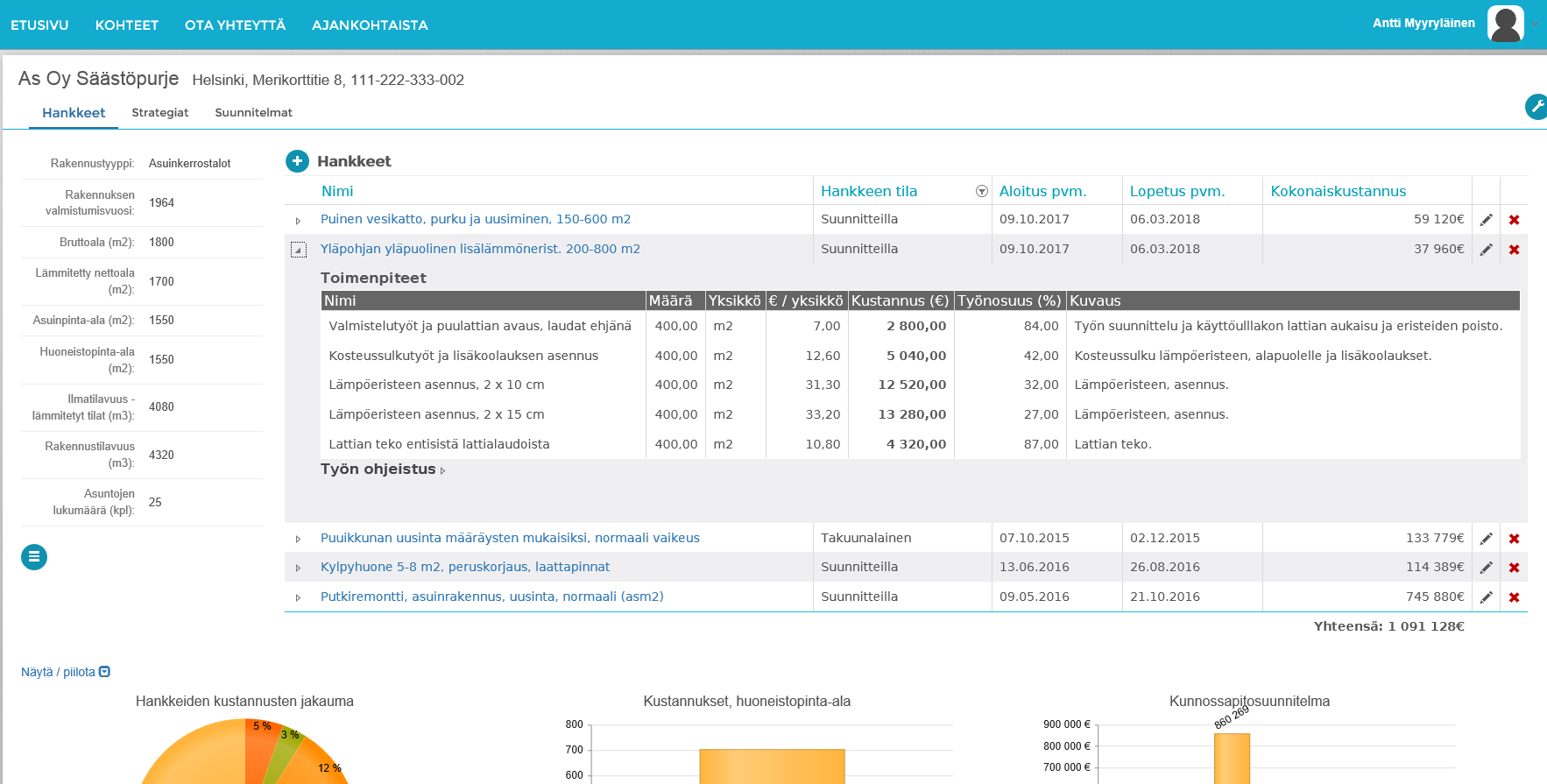Viewport: 1547px width, 784px height.
Task: Select Valmistelutyöt ja puulattian avaus row name
Action: click(x=480, y=326)
